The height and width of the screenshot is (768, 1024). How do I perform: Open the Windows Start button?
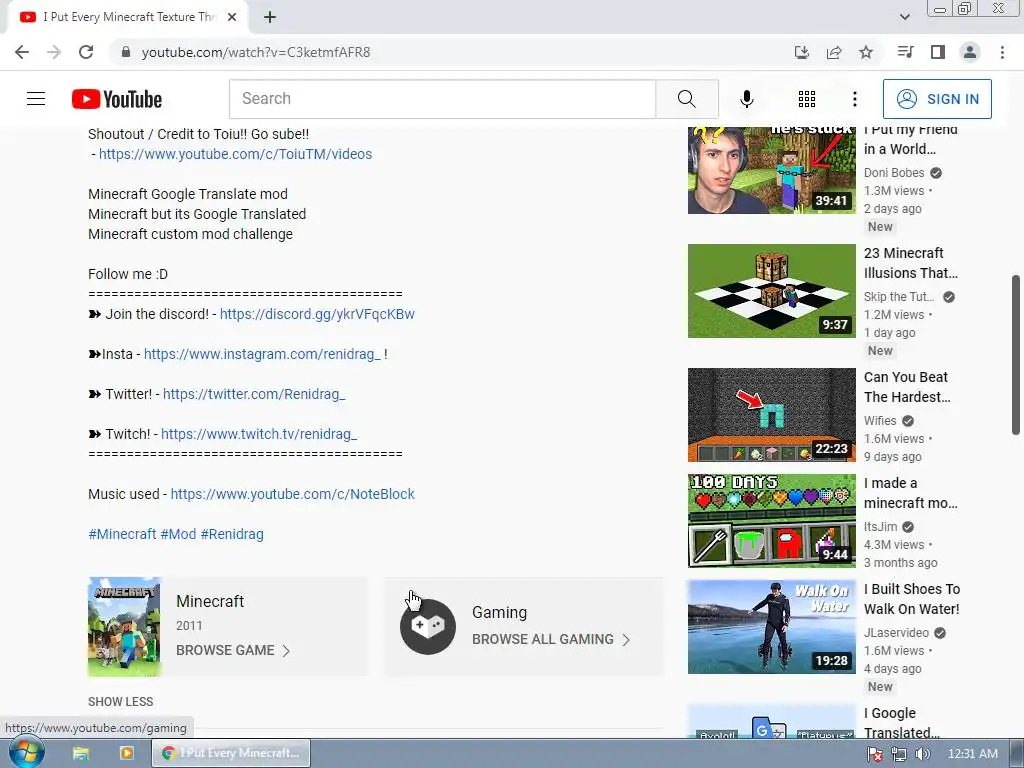[x=26, y=753]
